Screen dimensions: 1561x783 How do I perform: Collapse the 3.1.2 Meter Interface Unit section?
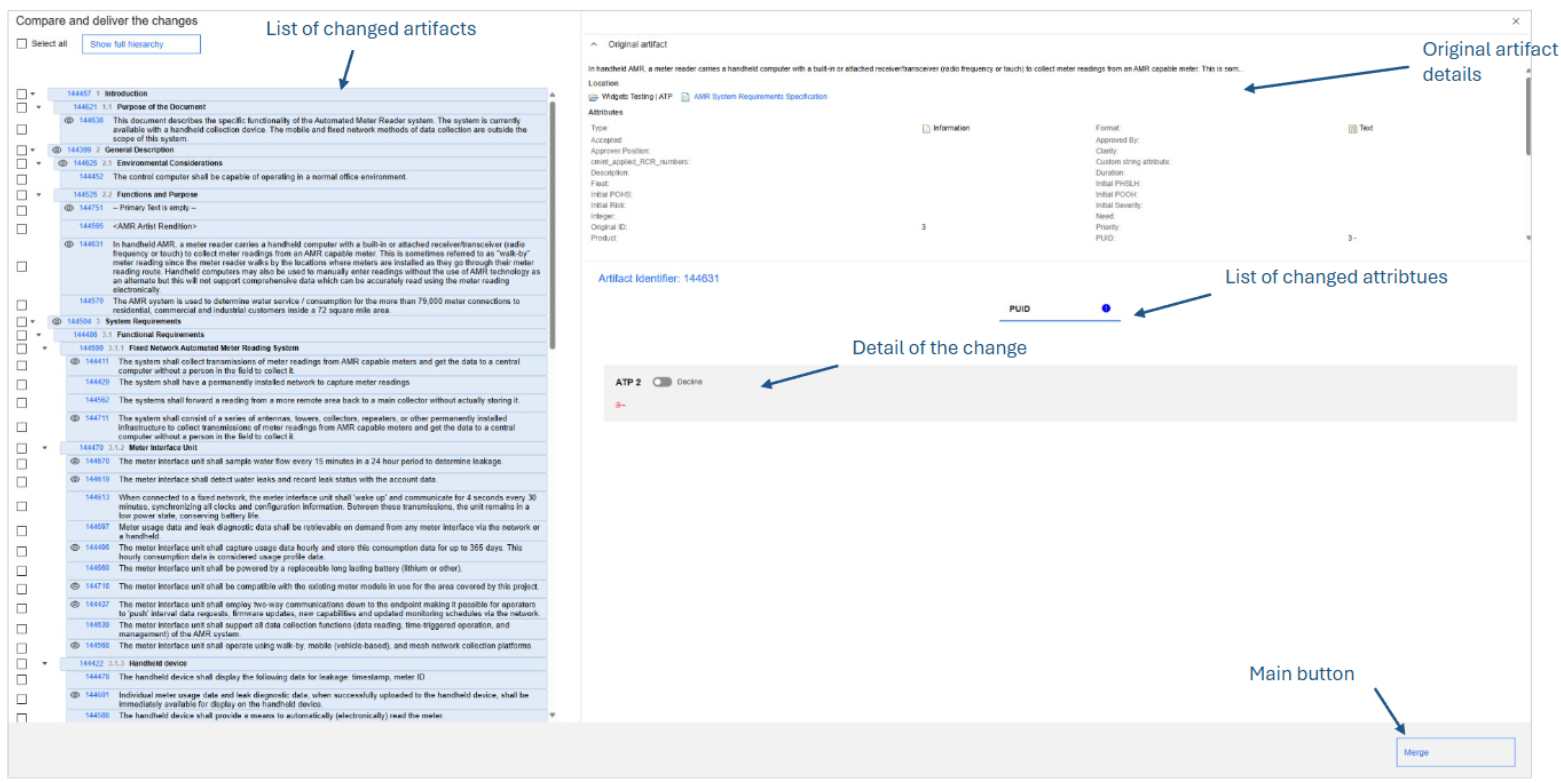[45, 448]
